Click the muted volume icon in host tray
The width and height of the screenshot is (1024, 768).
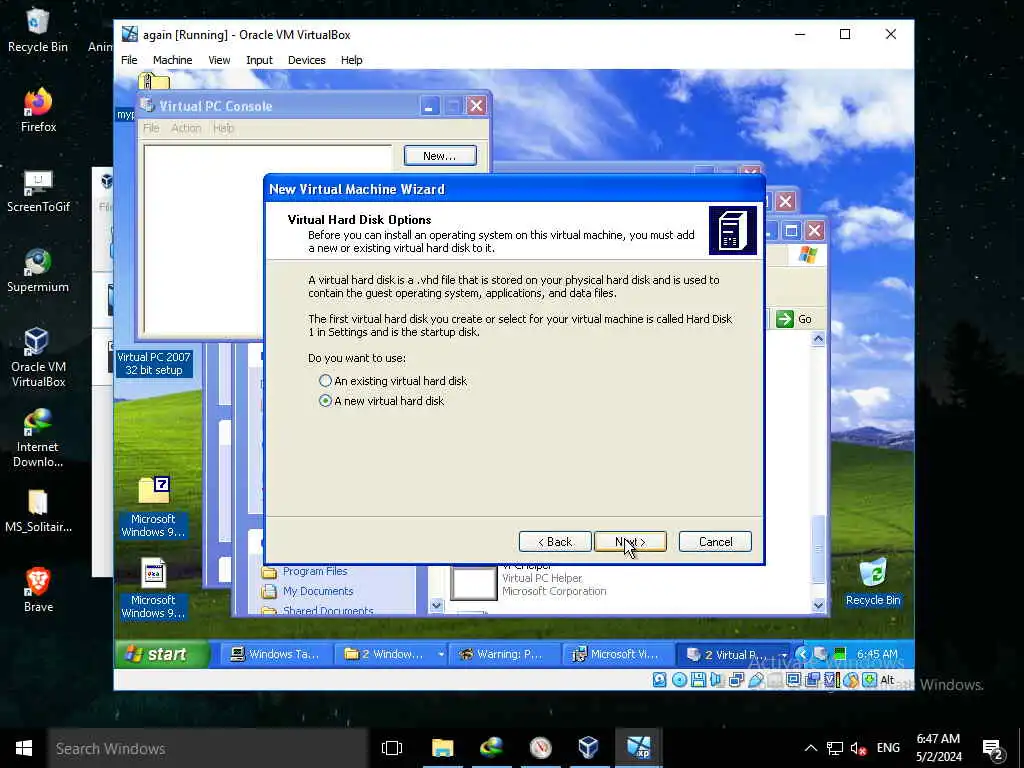click(858, 748)
